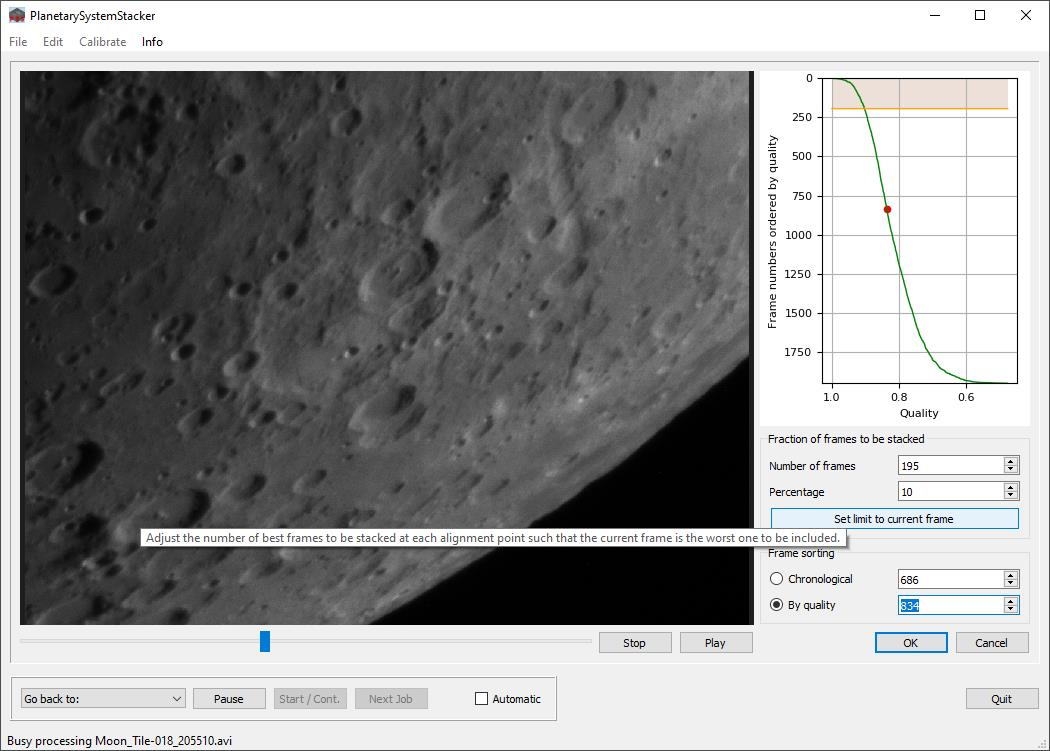The width and height of the screenshot is (1050, 751).
Task: Open the Calibrate menu
Action: click(x=102, y=42)
